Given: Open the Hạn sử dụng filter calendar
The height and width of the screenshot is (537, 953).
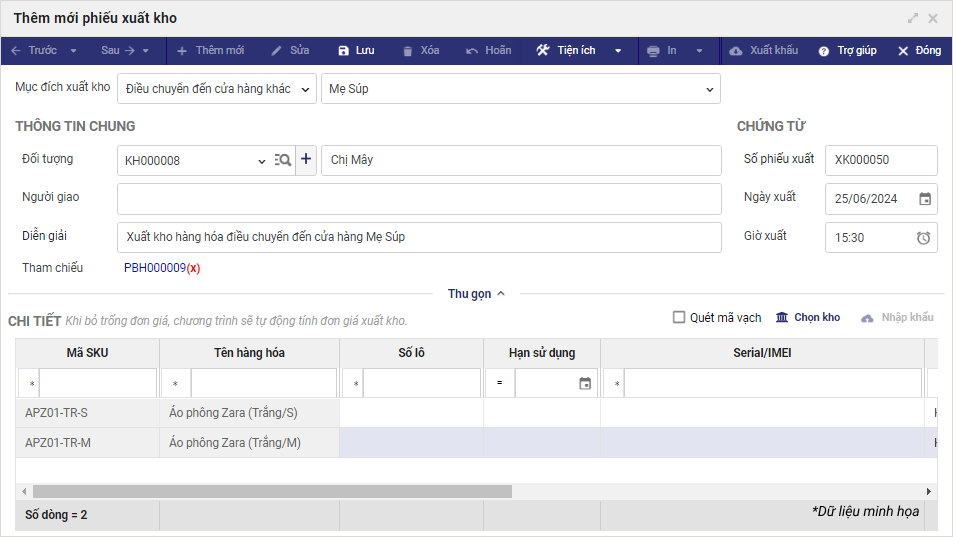Looking at the screenshot, I should 585,384.
